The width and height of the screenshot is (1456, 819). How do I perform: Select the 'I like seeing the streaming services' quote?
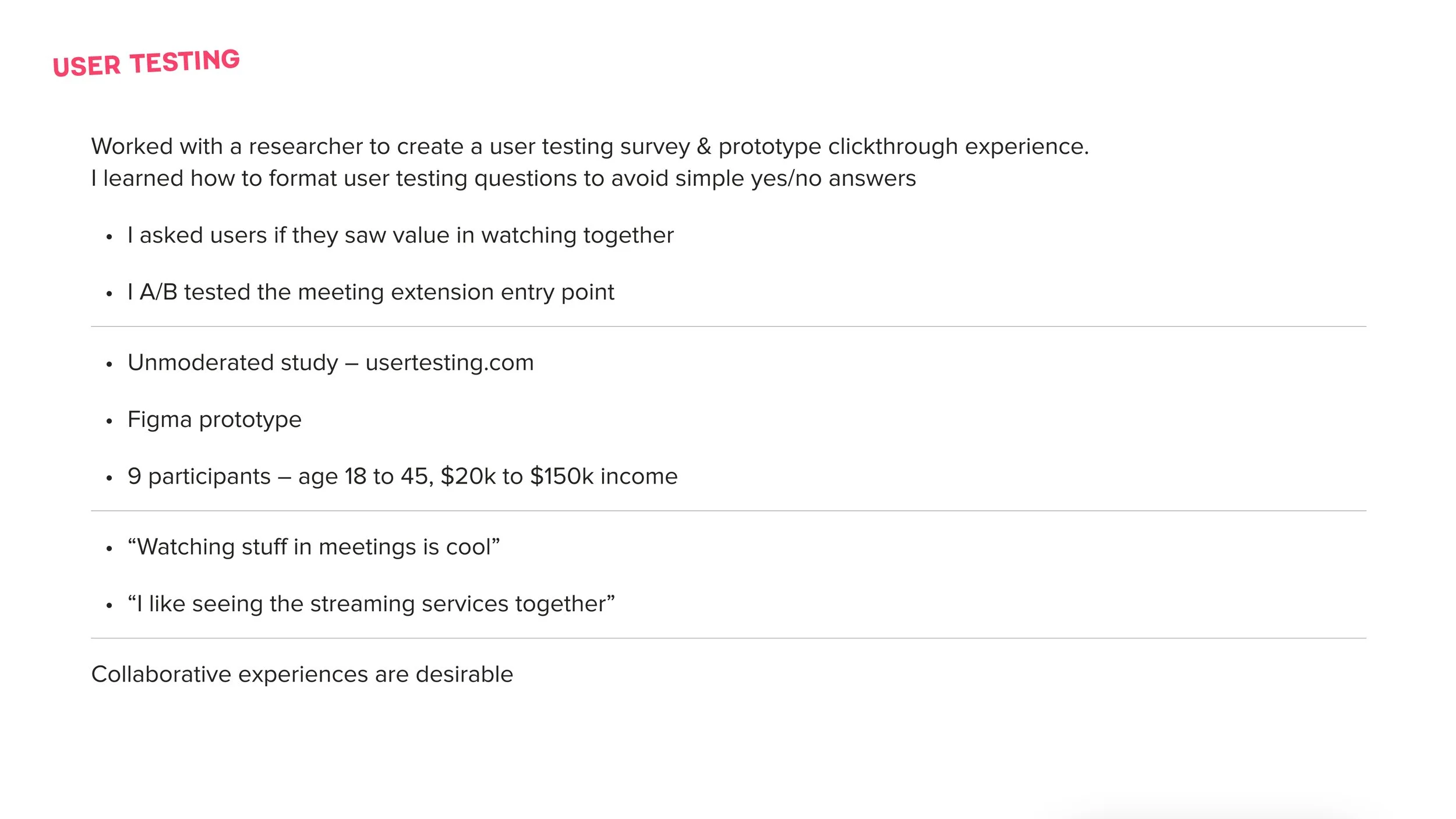coord(372,604)
